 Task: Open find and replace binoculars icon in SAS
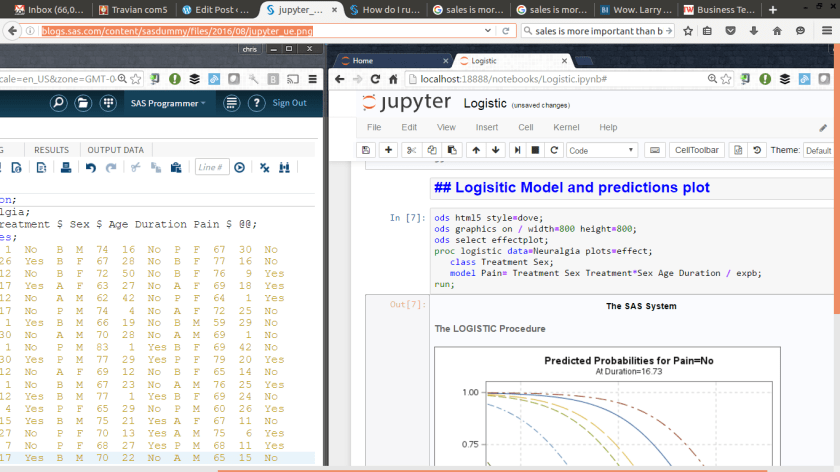[284, 168]
